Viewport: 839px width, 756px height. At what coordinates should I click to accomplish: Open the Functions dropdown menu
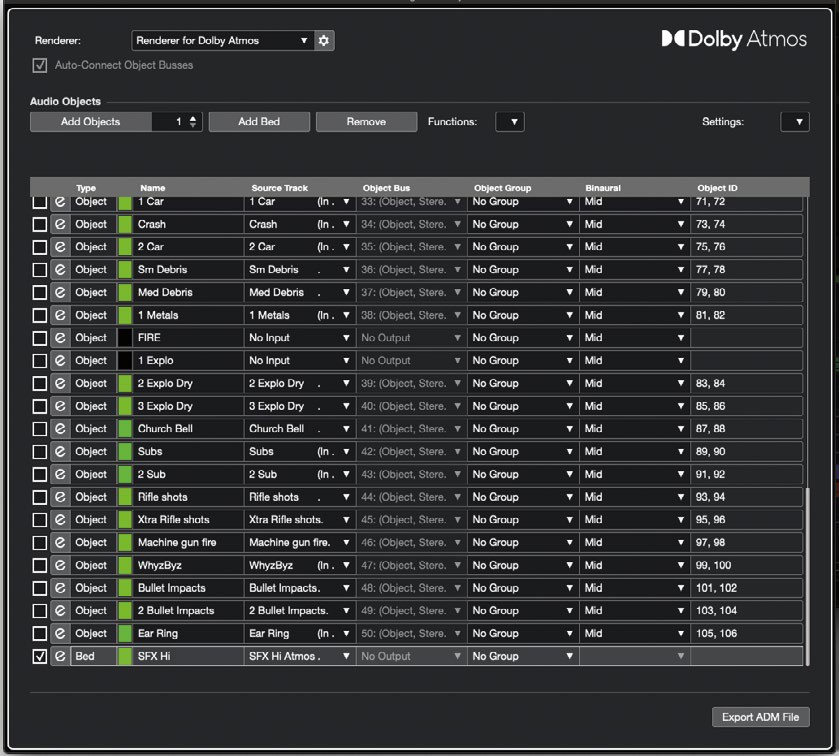(509, 122)
